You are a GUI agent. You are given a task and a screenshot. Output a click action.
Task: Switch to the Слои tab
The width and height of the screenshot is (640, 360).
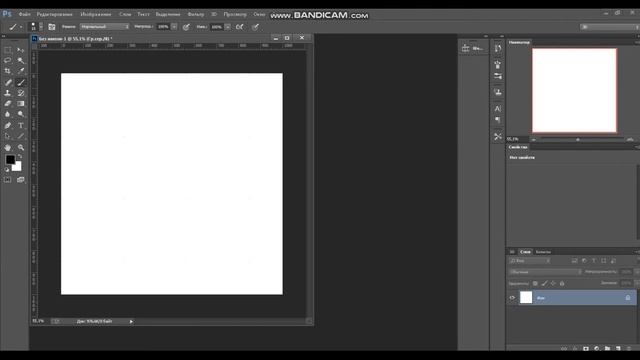tap(525, 252)
